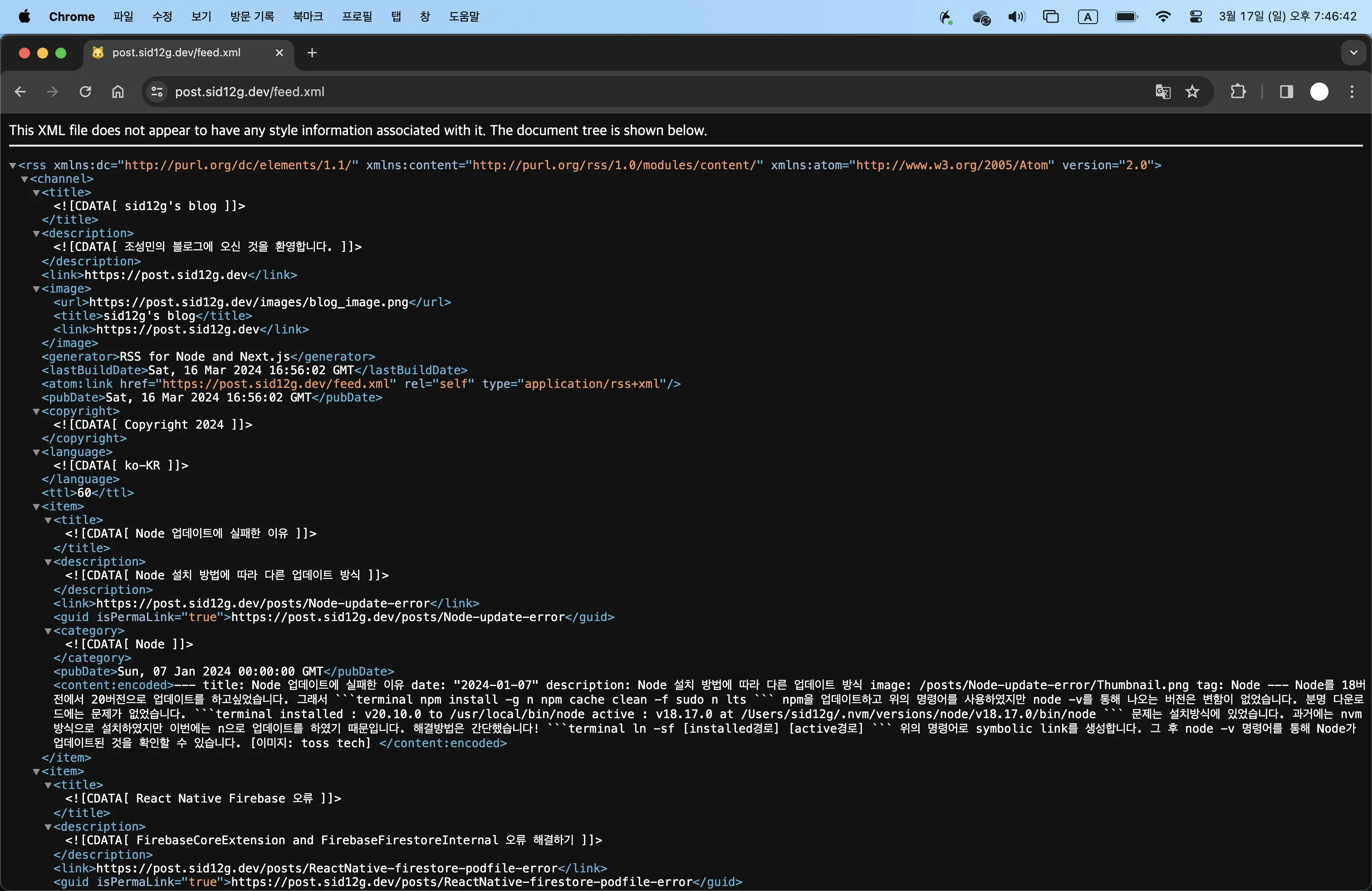Click the Google Translate page icon
Image resolution: width=1372 pixels, height=891 pixels.
pyautogui.click(x=1162, y=92)
